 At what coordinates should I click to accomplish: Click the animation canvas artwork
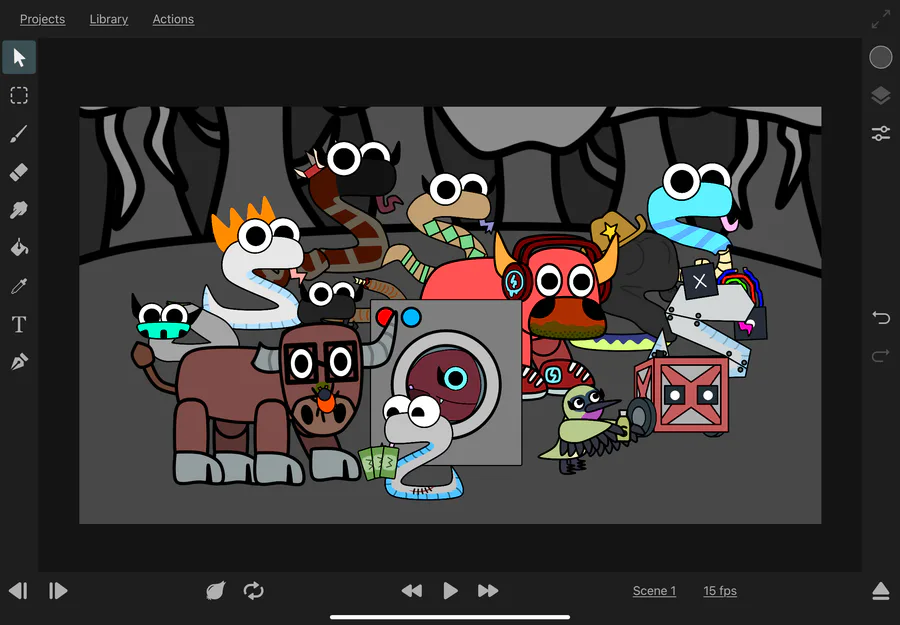[x=450, y=315]
